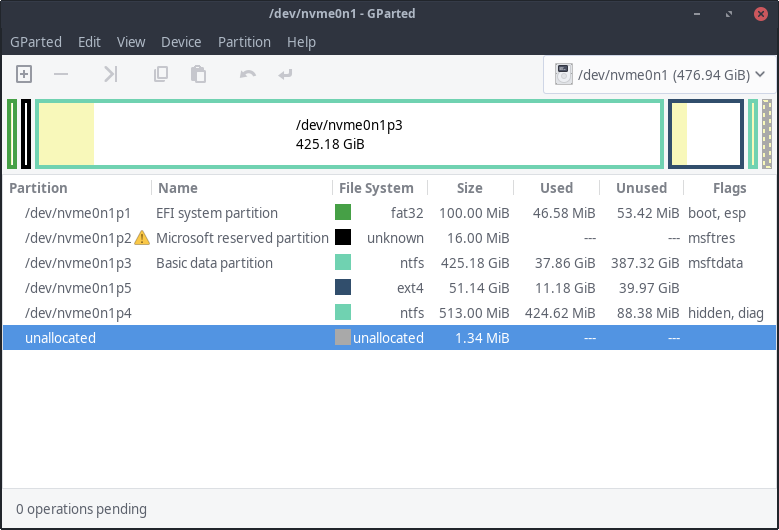Viewport: 779px width, 530px height.
Task: Select the /dev/nvme0n1p3 row
Action: 390,263
